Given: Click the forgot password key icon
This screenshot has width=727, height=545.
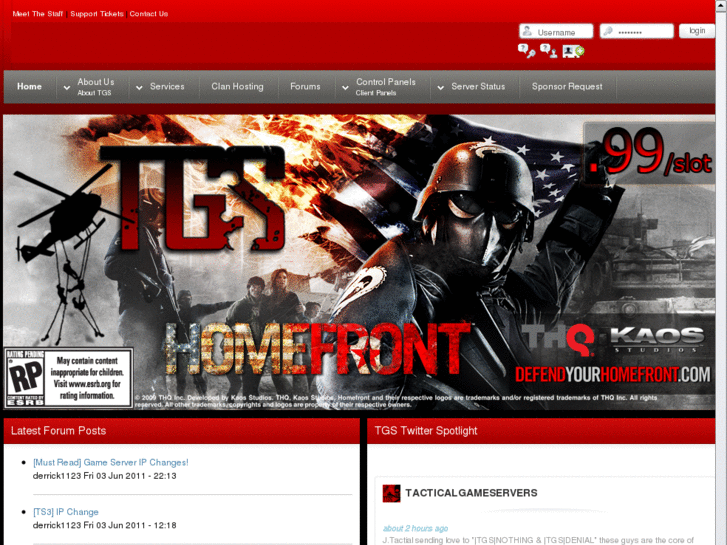Looking at the screenshot, I should 527,51.
